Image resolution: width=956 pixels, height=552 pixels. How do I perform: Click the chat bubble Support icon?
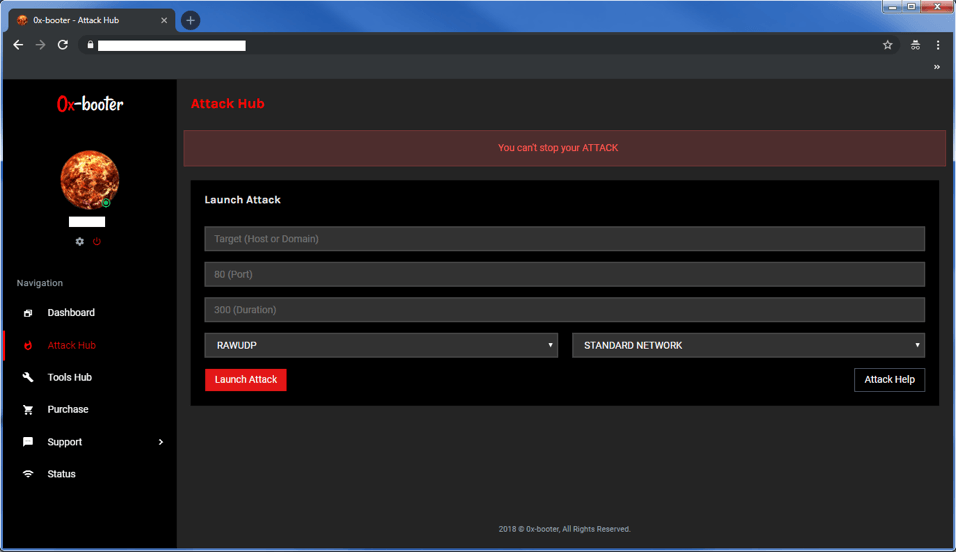pyautogui.click(x=28, y=442)
